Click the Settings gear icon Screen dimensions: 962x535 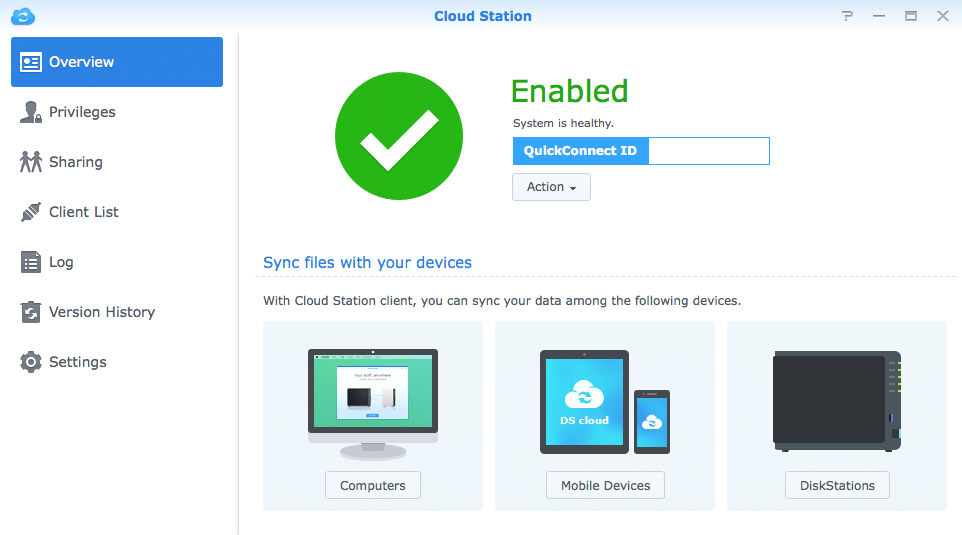(x=31, y=362)
